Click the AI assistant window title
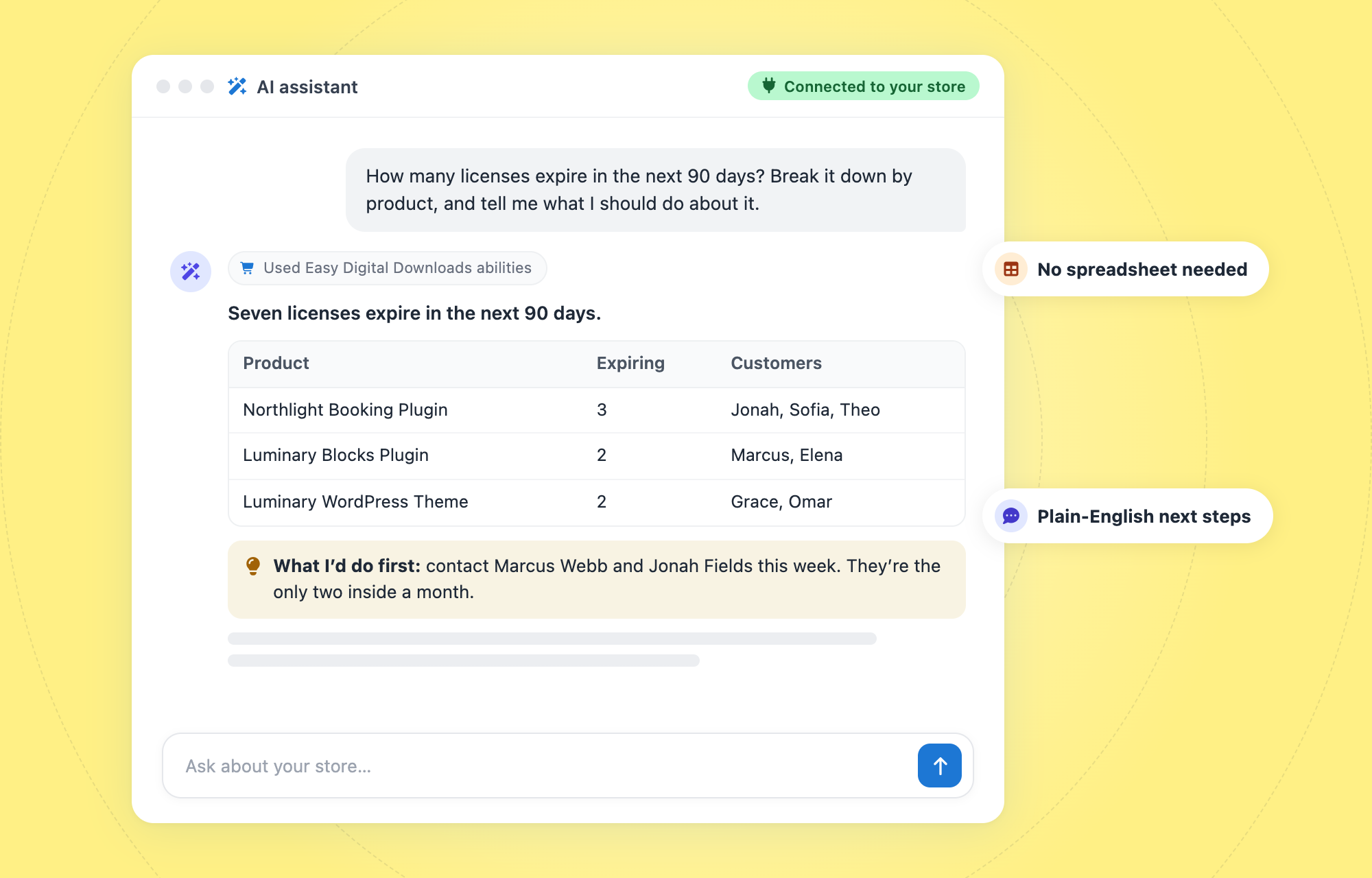 click(307, 87)
